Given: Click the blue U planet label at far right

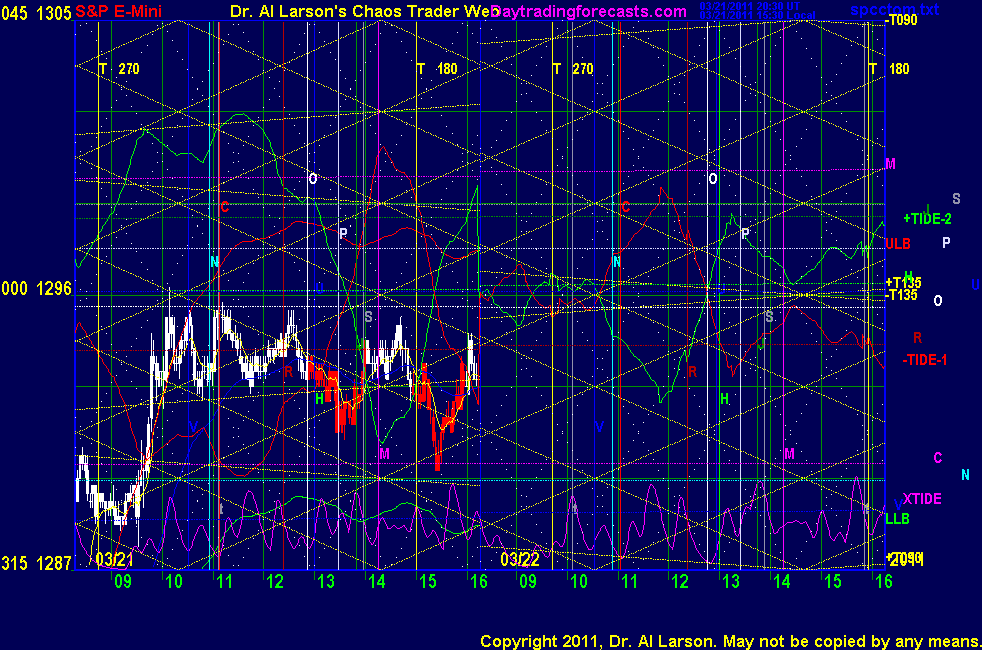Looking at the screenshot, I should [x=975, y=285].
